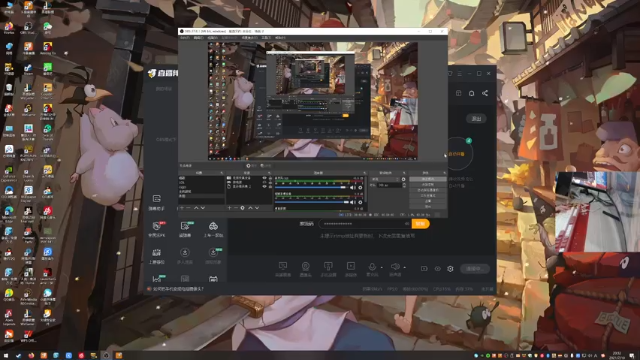Adjust the first mixer channel's volume slider

coord(311,187)
